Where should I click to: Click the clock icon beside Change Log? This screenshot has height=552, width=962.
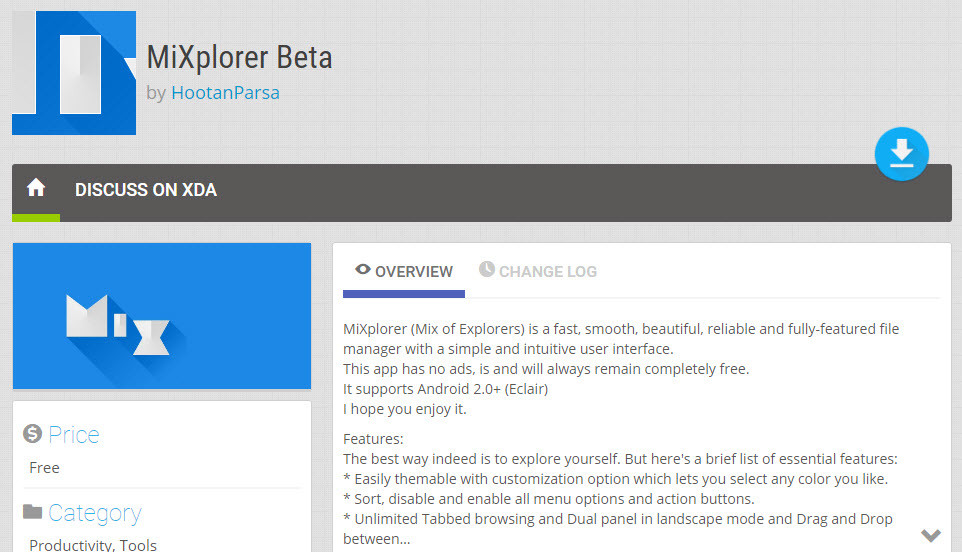[x=487, y=270]
